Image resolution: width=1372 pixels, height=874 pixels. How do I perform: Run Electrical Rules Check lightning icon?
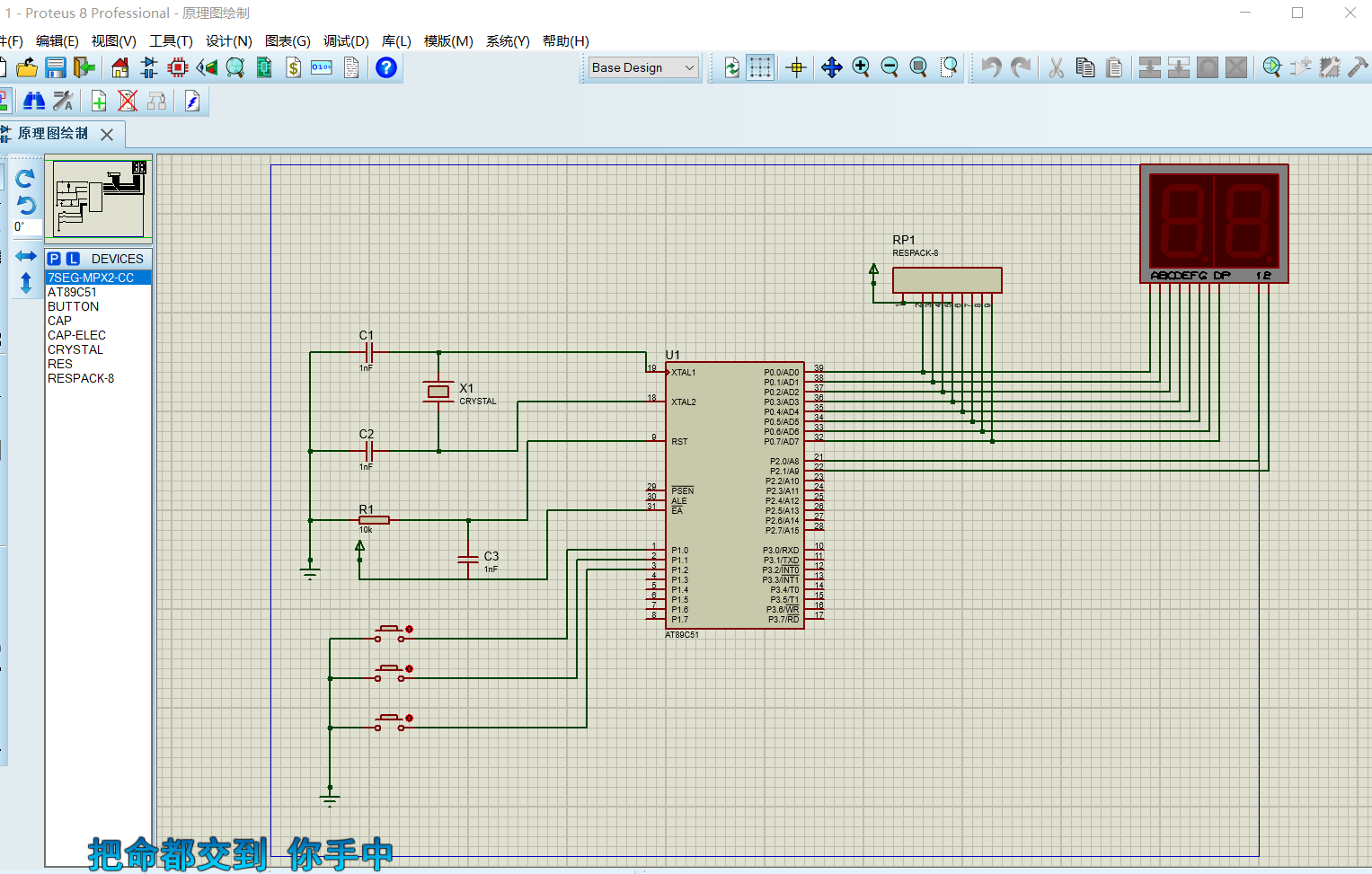coord(192,102)
